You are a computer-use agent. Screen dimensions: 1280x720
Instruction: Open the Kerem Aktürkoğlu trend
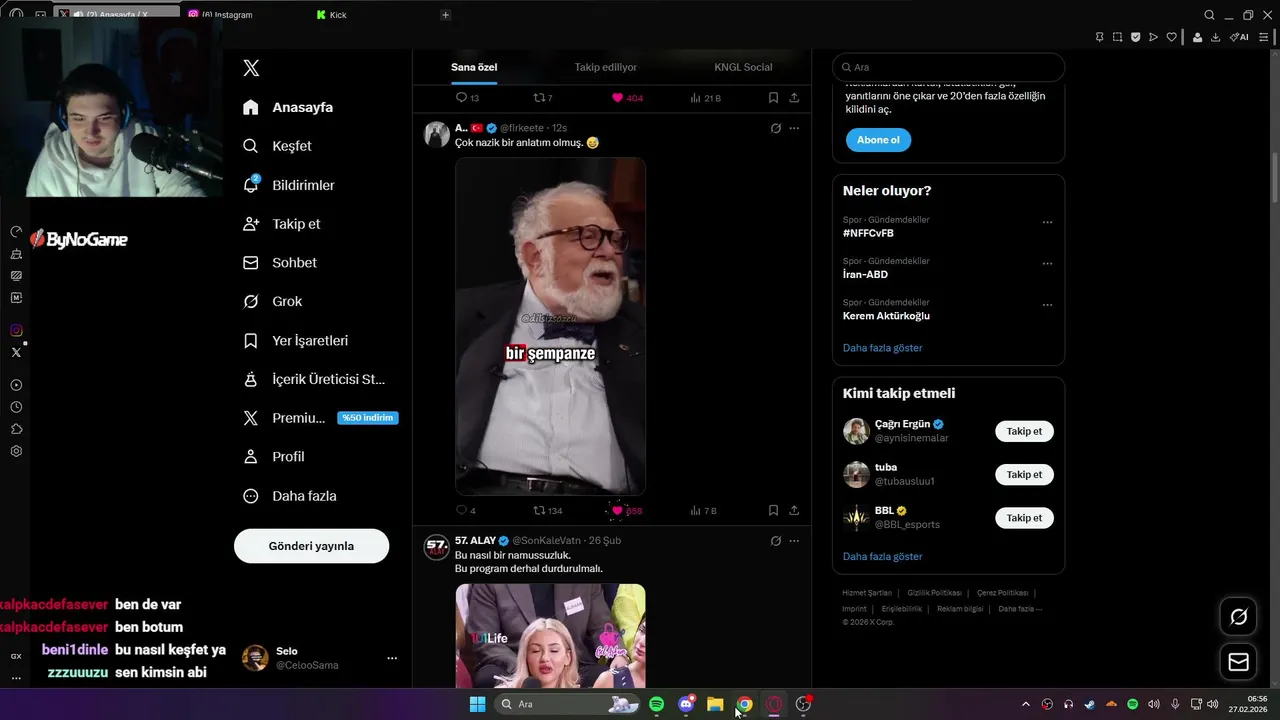(x=886, y=316)
